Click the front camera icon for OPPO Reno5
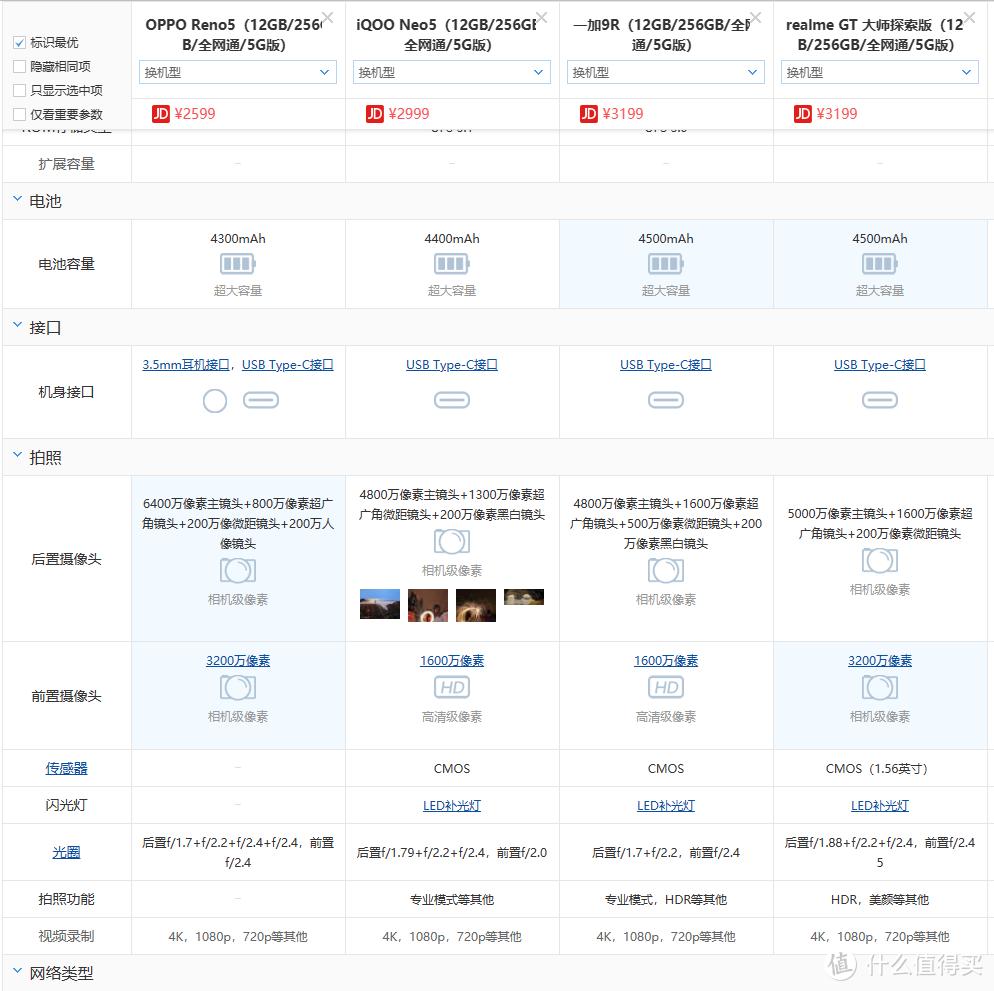This screenshot has width=994, height=991. 237,686
